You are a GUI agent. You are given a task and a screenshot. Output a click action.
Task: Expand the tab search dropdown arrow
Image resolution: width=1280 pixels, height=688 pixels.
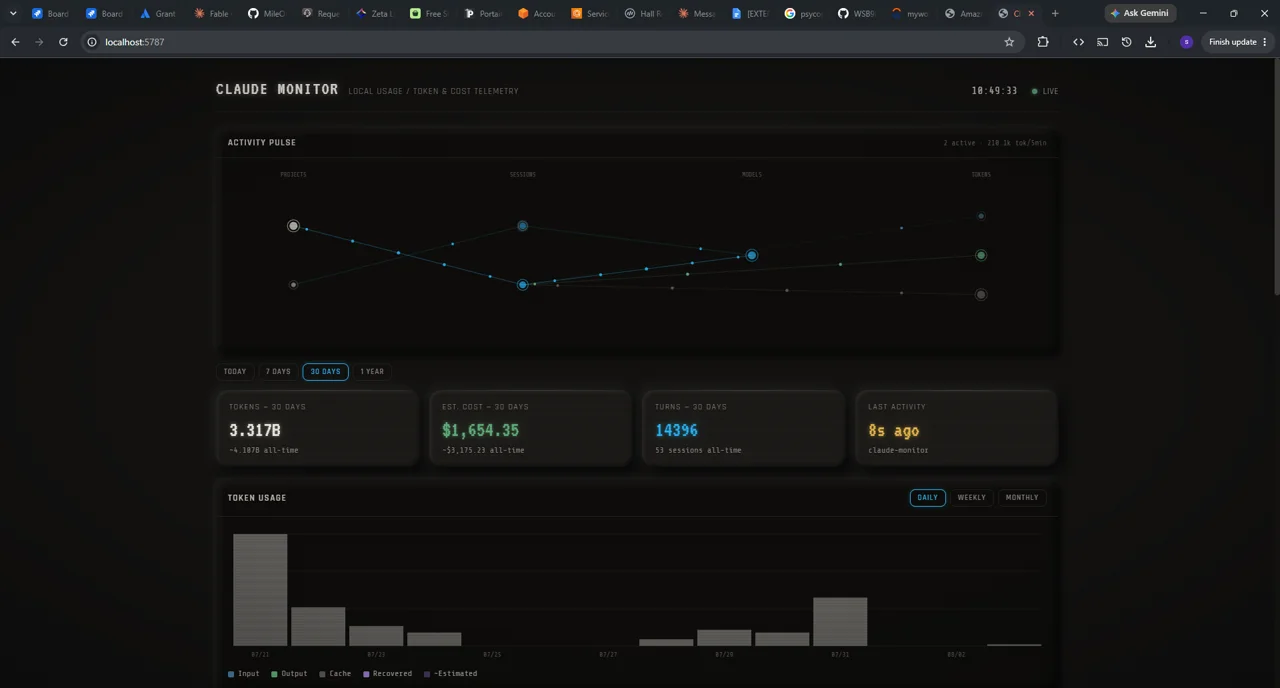pos(13,14)
